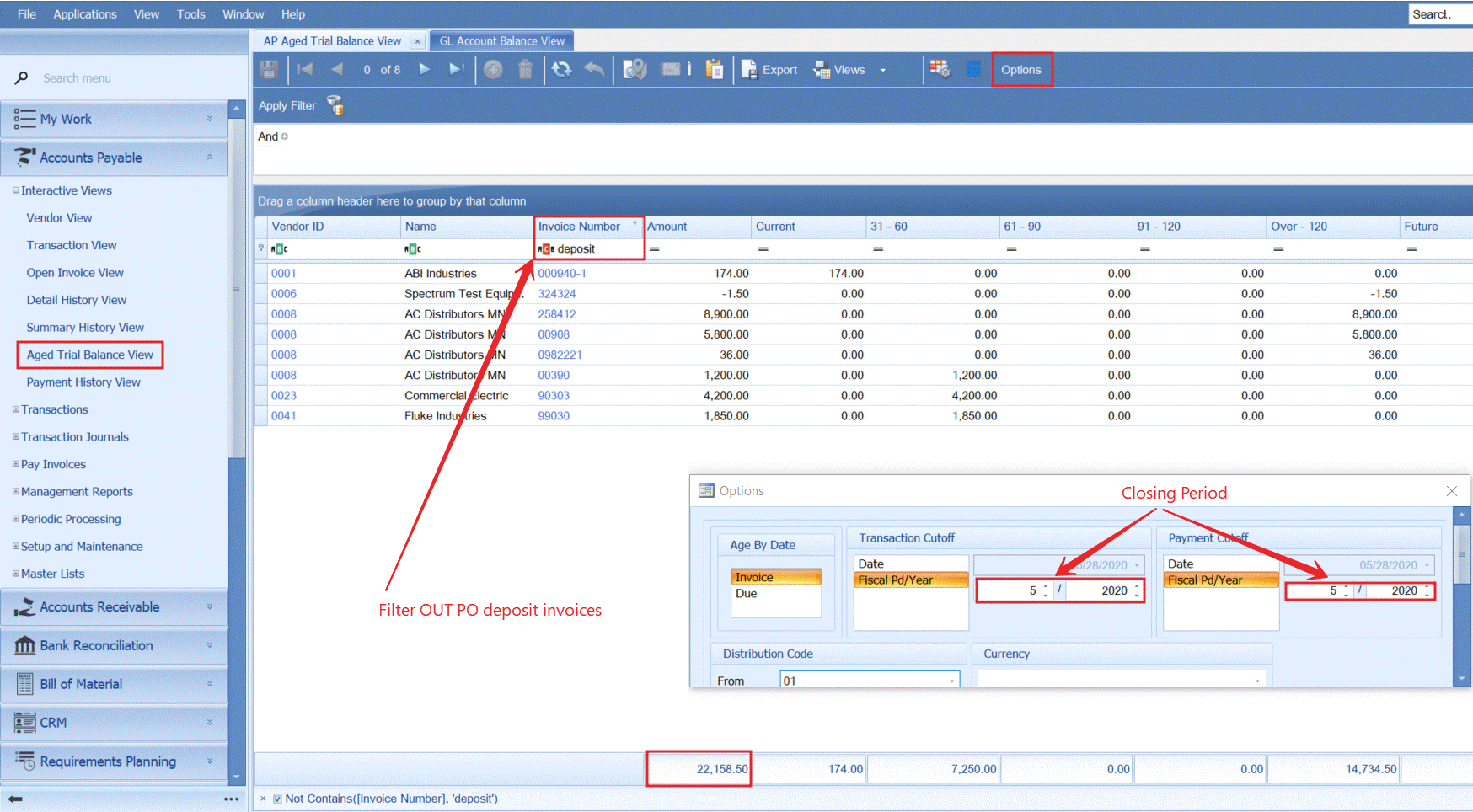Select Due in Age By Date list
The width and height of the screenshot is (1473, 812).
[747, 594]
